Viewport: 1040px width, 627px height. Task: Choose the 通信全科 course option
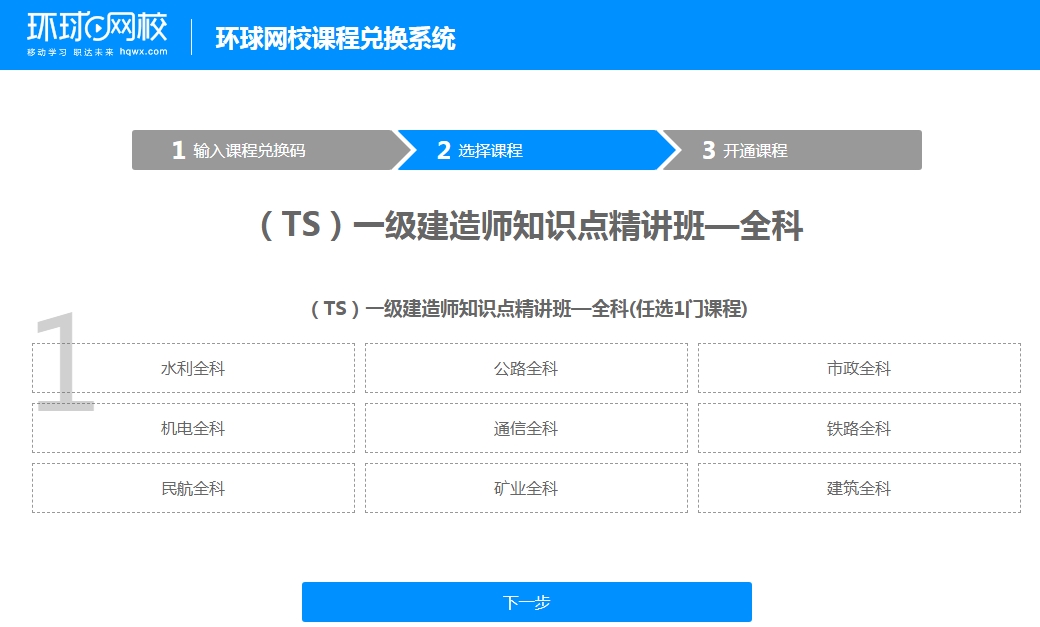coord(526,428)
